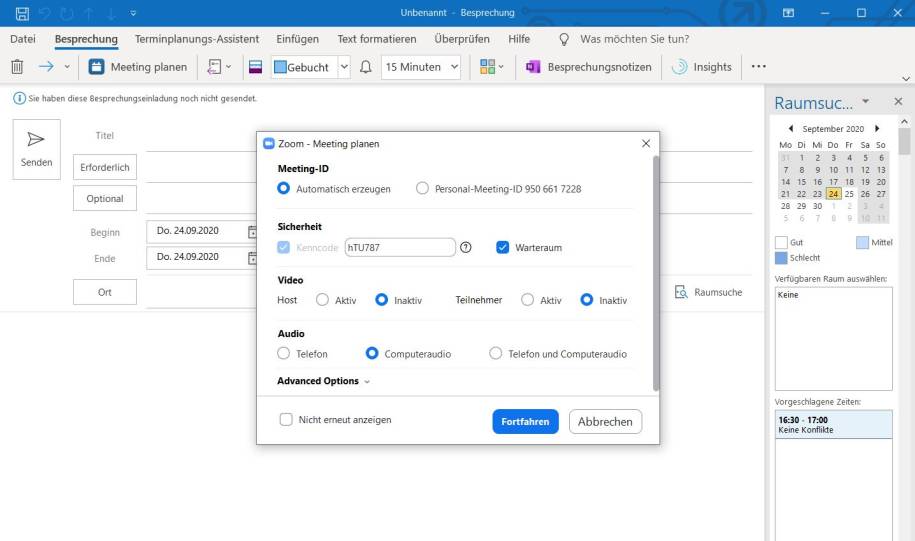Click the Ort button
Viewport: 915px width, 541px height.
[x=105, y=292]
